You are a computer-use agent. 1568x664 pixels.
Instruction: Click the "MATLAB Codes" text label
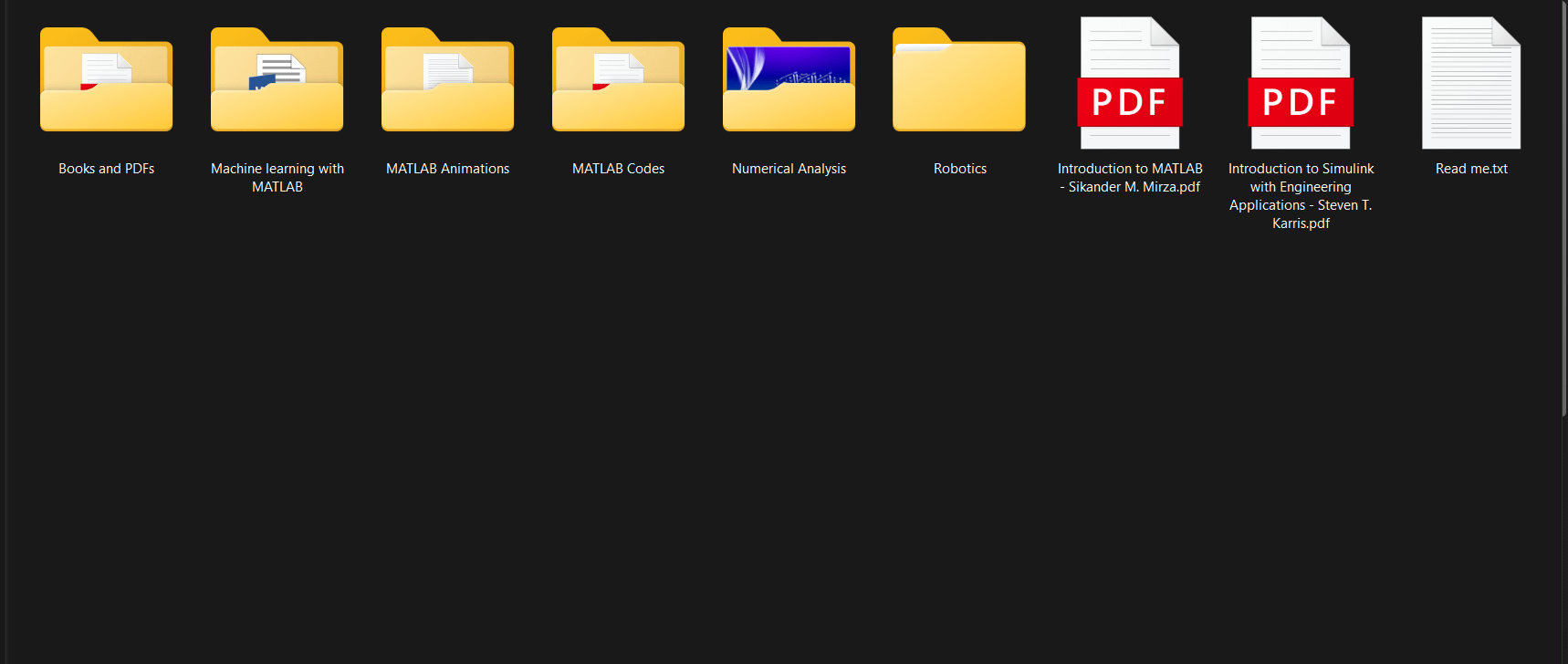618,169
